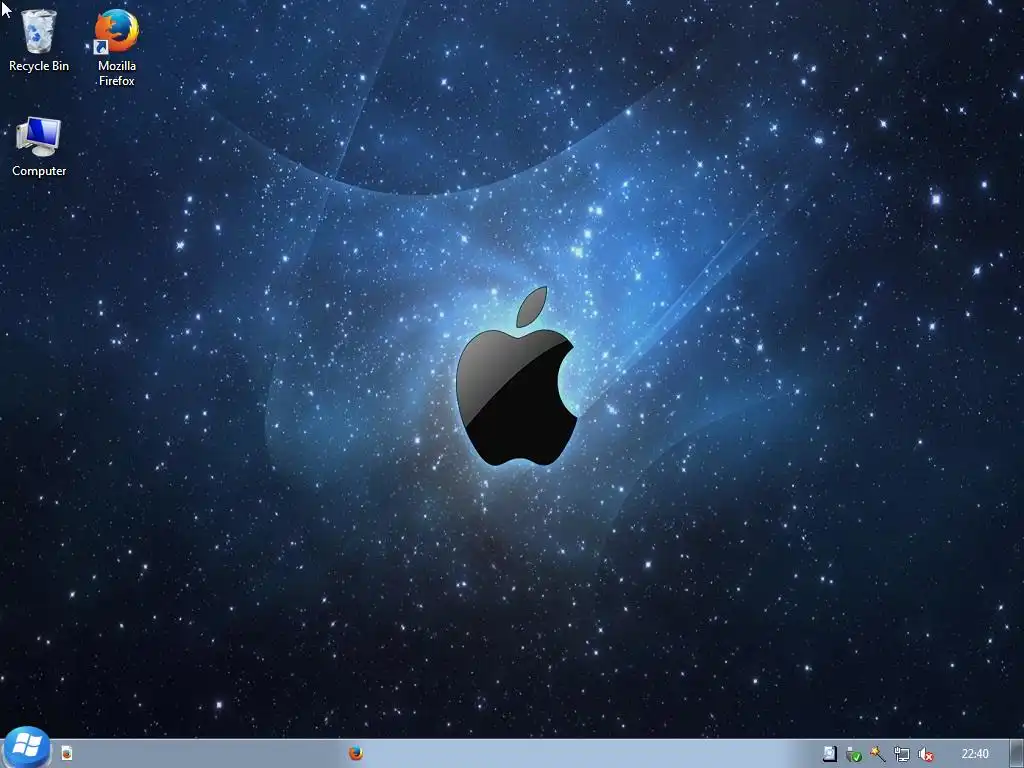Click the document icon beside the Start button
1024x768 pixels.
[x=67, y=754]
